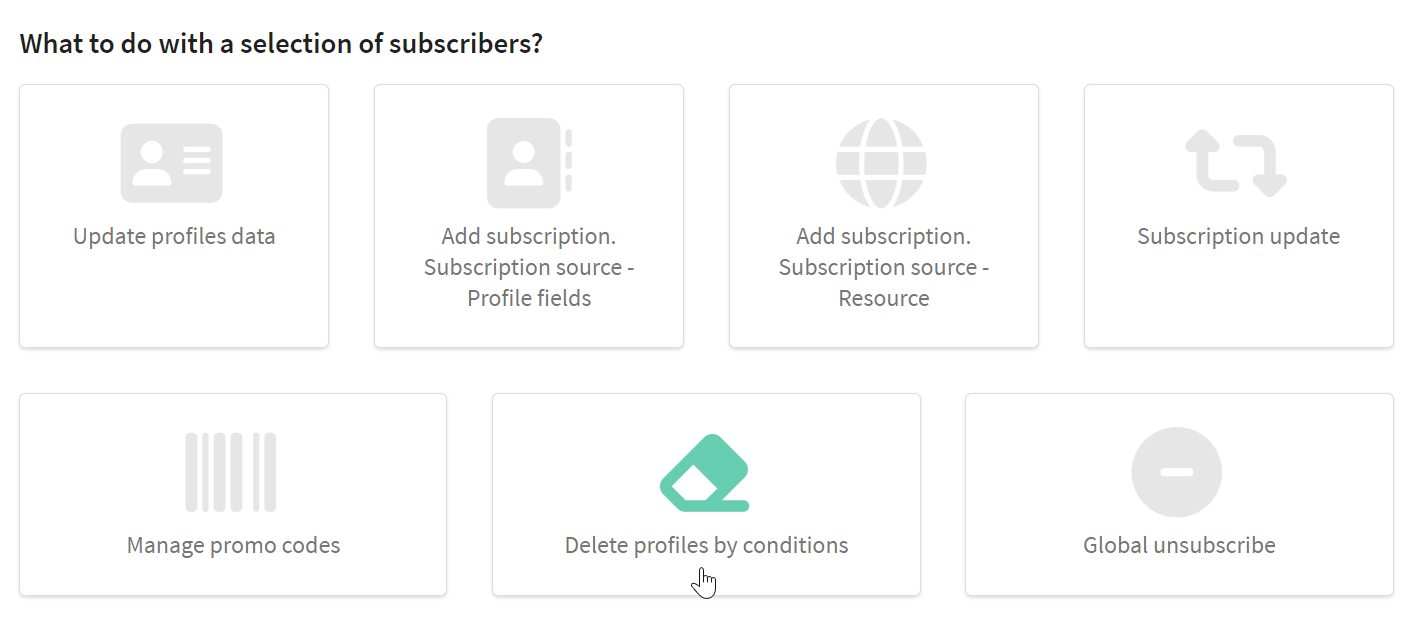Open Manage promo codes label

233,546
